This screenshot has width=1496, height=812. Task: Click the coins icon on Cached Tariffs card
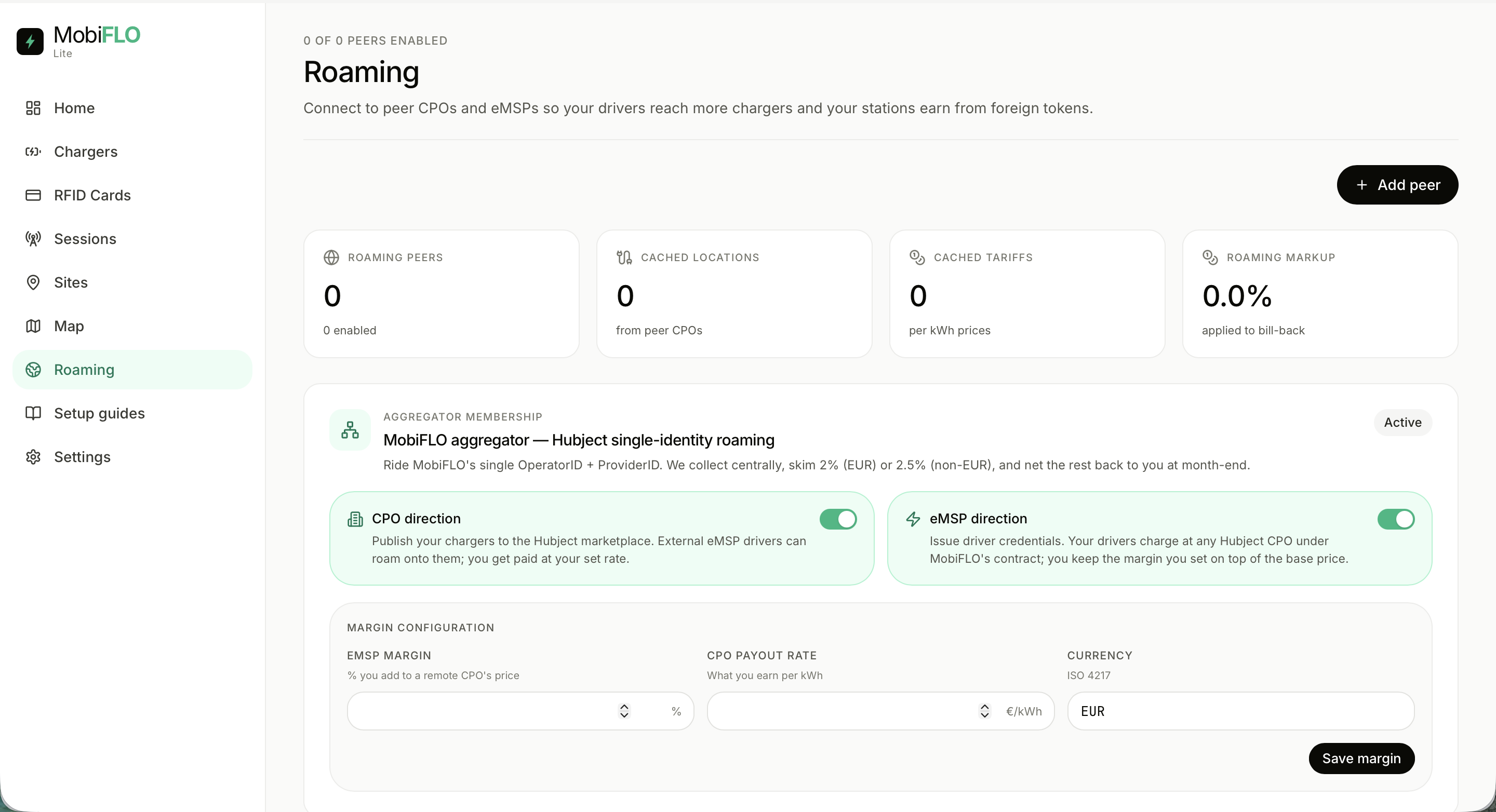click(x=917, y=257)
